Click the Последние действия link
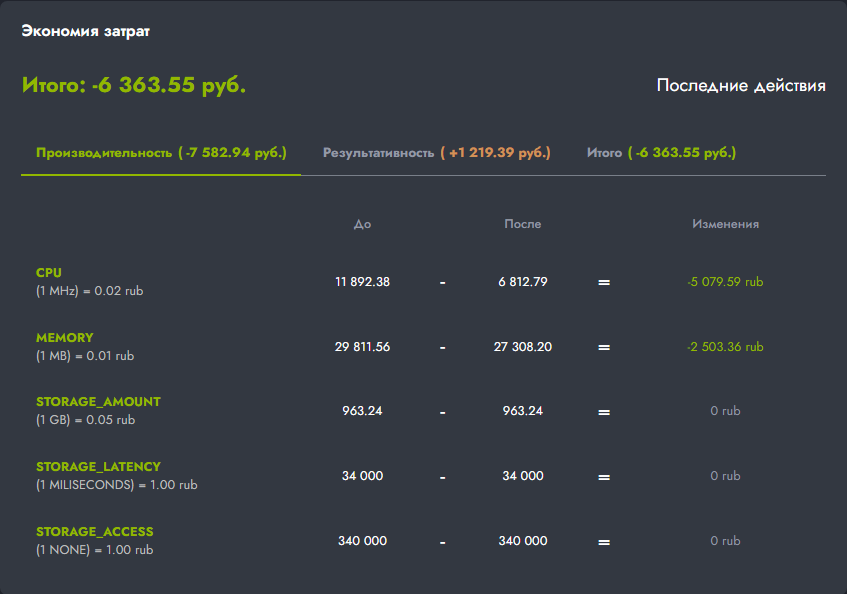This screenshot has width=847, height=594. [741, 86]
